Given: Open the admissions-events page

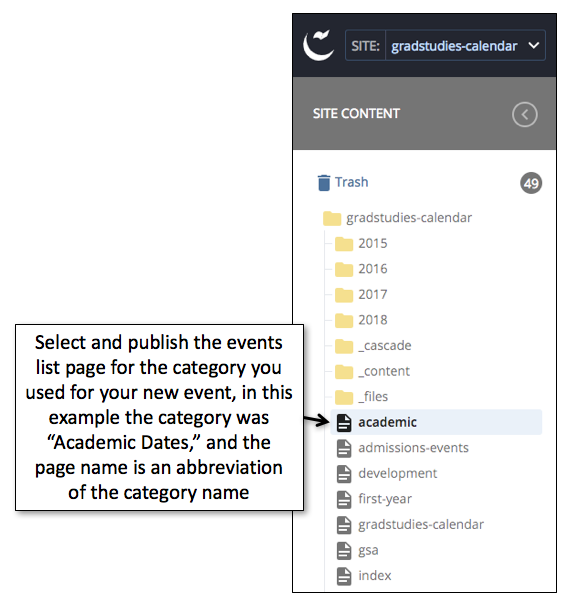Looking at the screenshot, I should click(x=403, y=448).
